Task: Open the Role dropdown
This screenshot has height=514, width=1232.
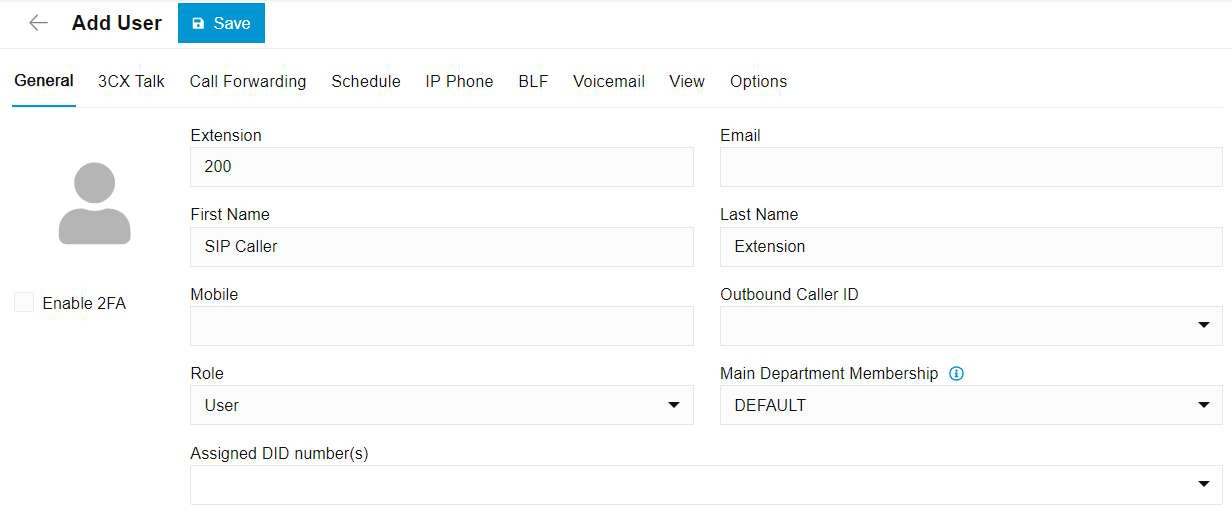Action: tap(442, 405)
